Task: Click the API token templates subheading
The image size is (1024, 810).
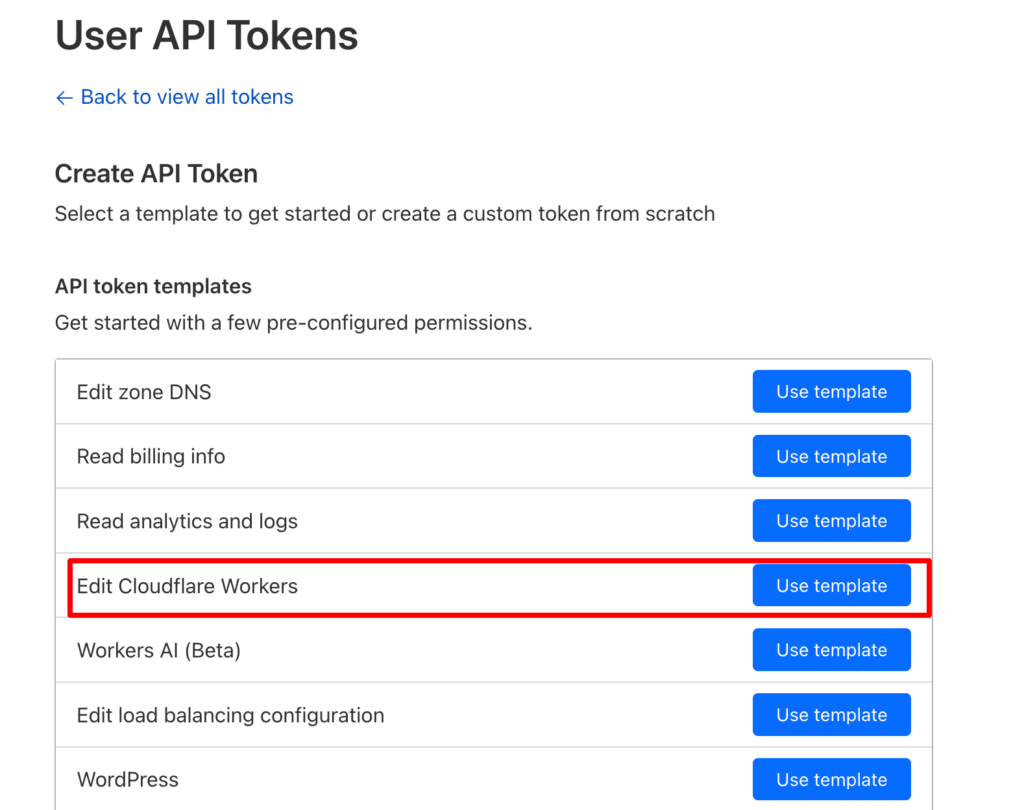Action: (x=153, y=287)
